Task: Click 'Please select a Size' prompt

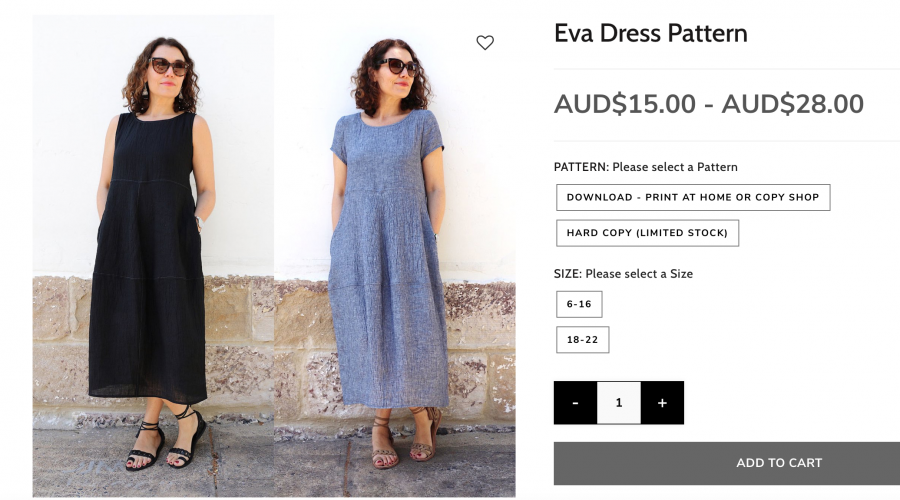Action: point(639,274)
